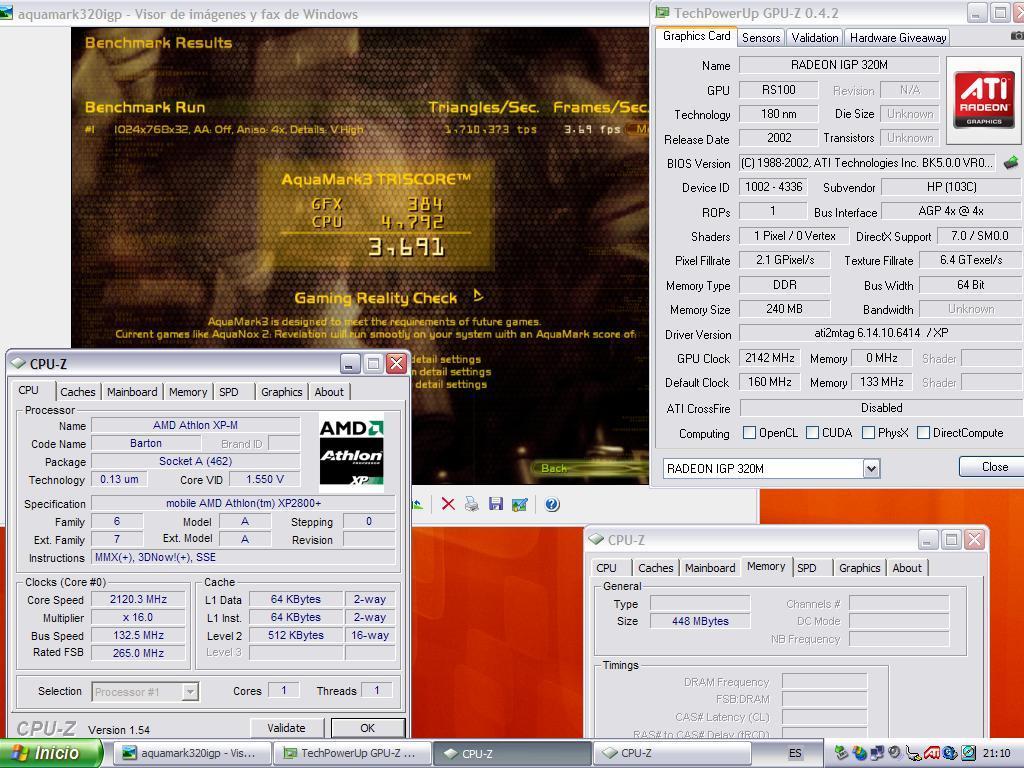
Task: Click the ES language indicator on taskbar
Action: [795, 753]
